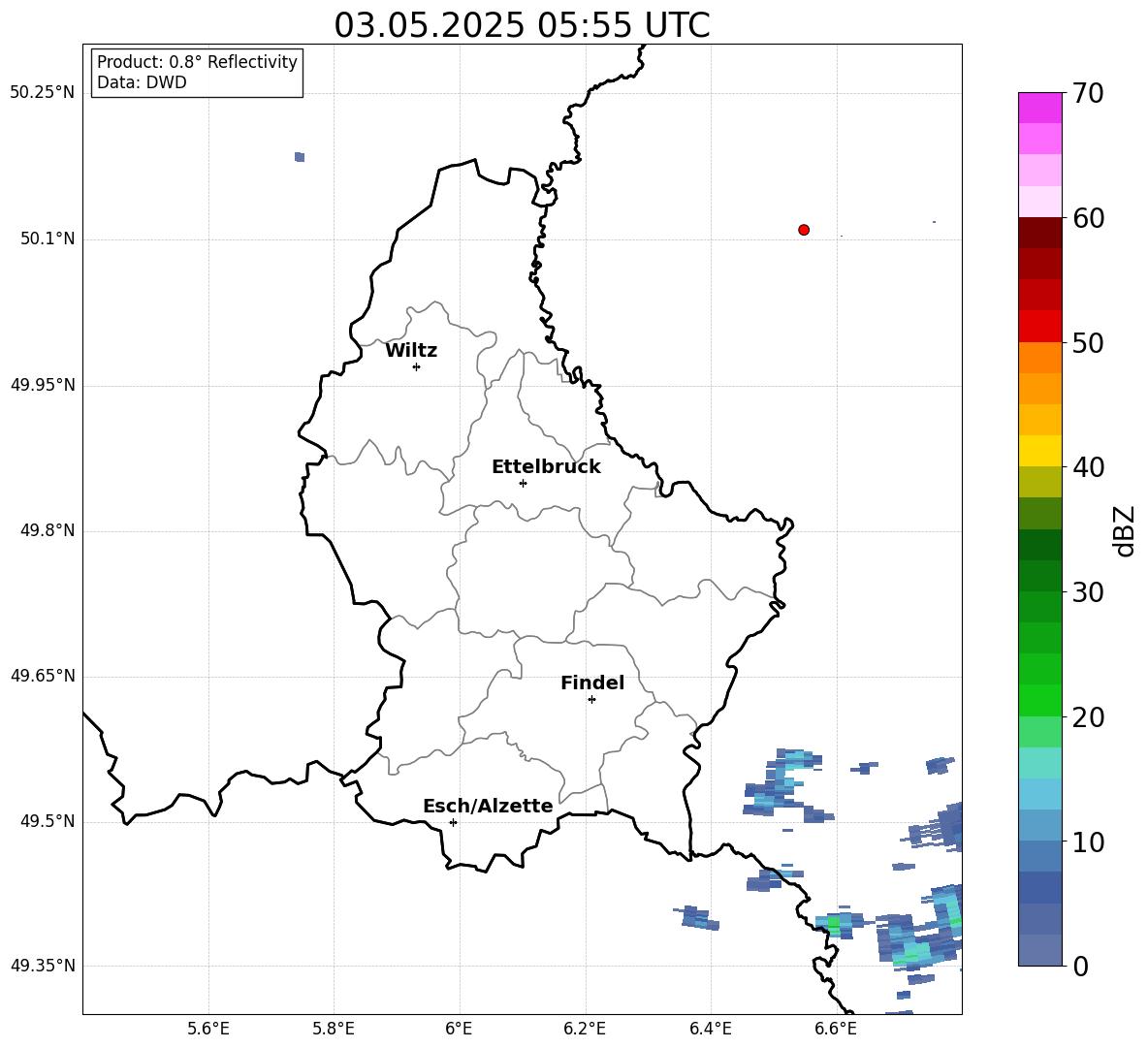This screenshot has width=1148, height=1048.
Task: Click the 5.6°E longitude label
Action: point(208,1030)
